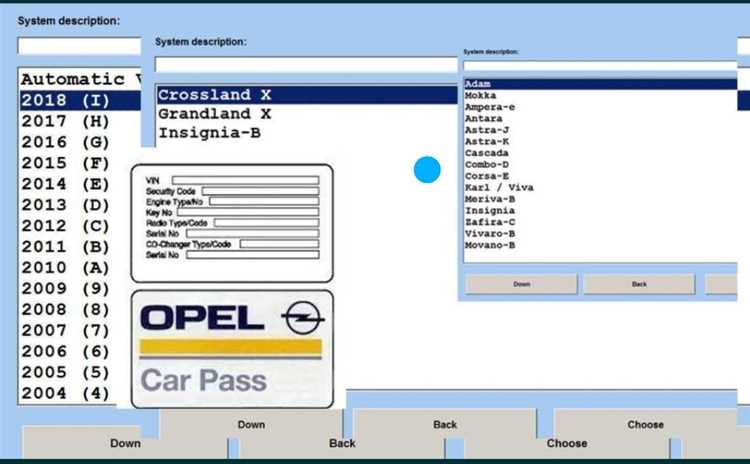Screen dimensions: 750x464
Task: Choose model year 2012 (C)
Action: [66, 226]
